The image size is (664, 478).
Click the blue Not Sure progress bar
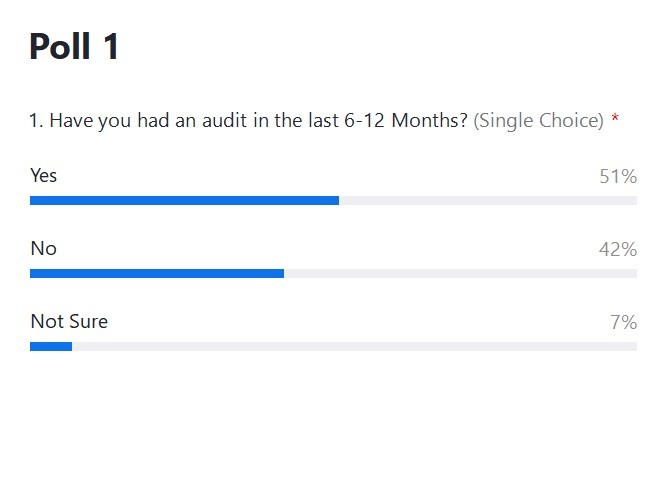(51, 347)
